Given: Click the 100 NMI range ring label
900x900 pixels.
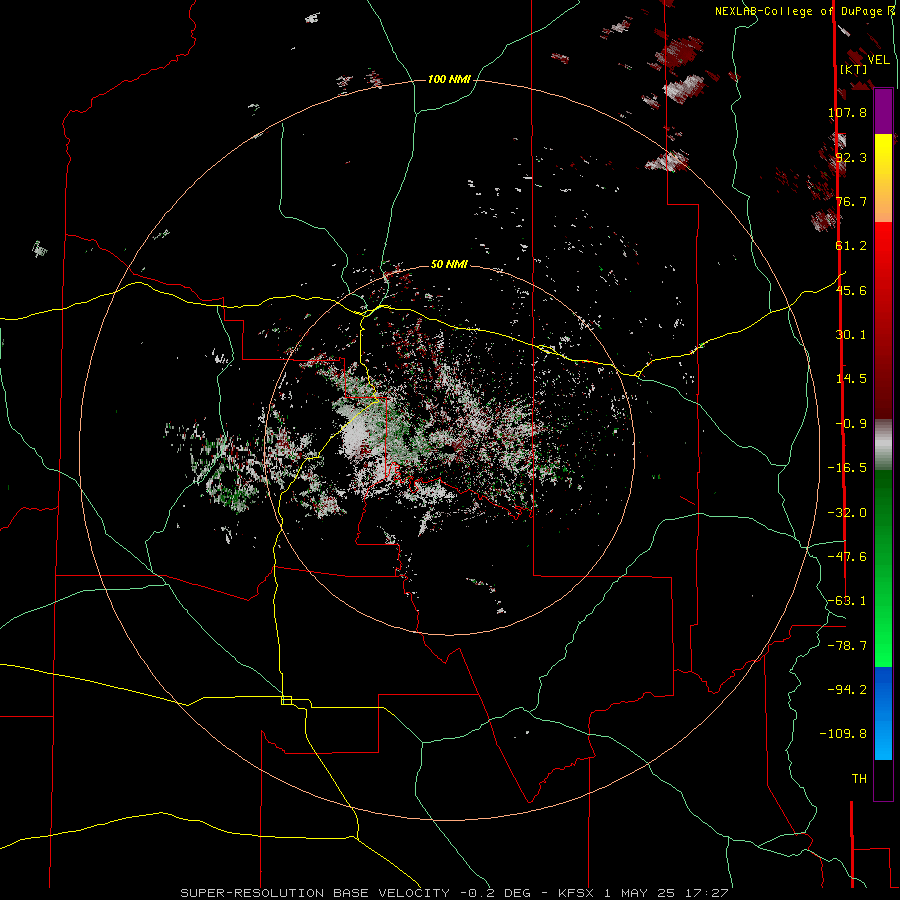Looking at the screenshot, I should (x=449, y=79).
